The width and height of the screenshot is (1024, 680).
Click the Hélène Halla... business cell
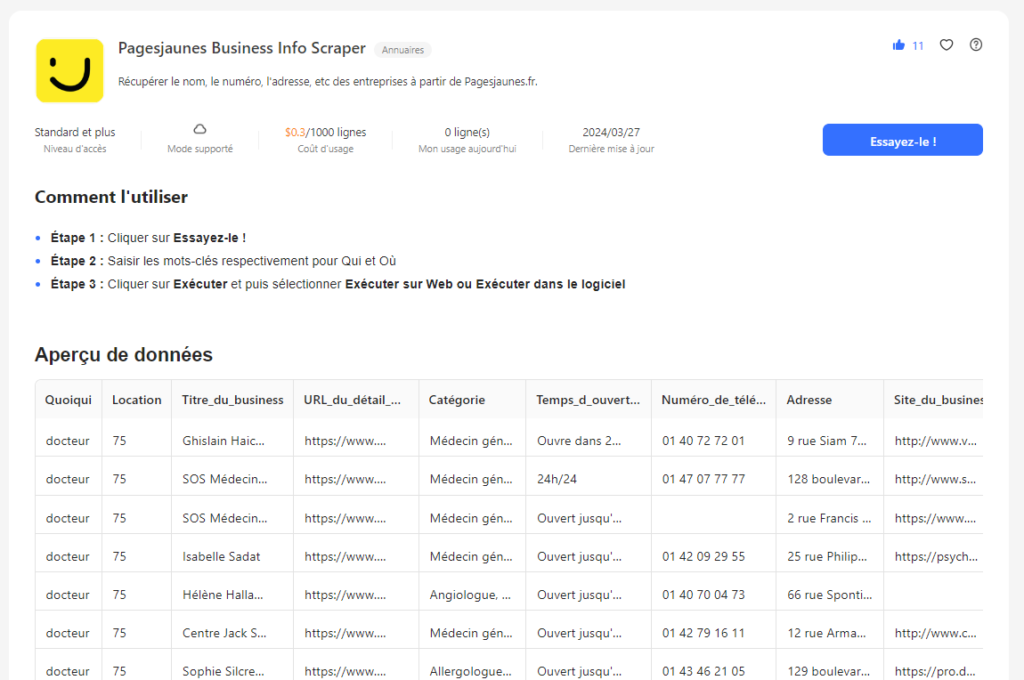point(232,595)
